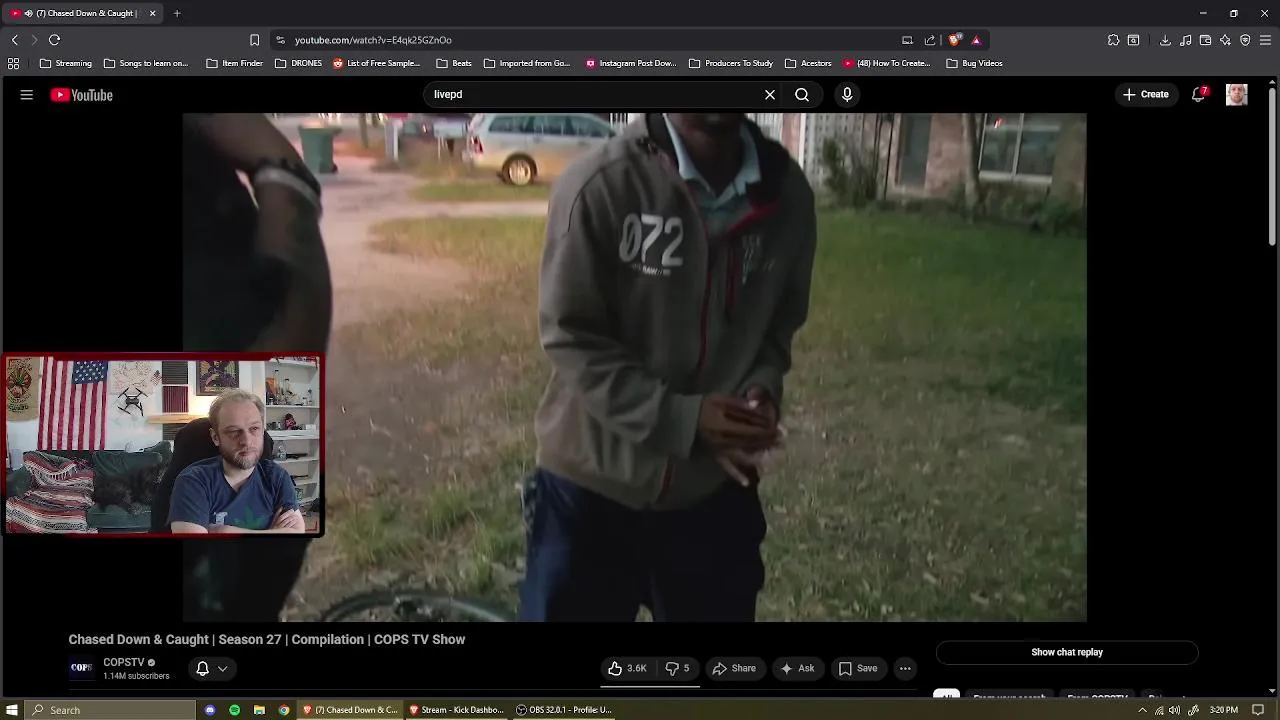The width and height of the screenshot is (1280, 720).
Task: Open YouTube notifications bell
Action: (1198, 95)
